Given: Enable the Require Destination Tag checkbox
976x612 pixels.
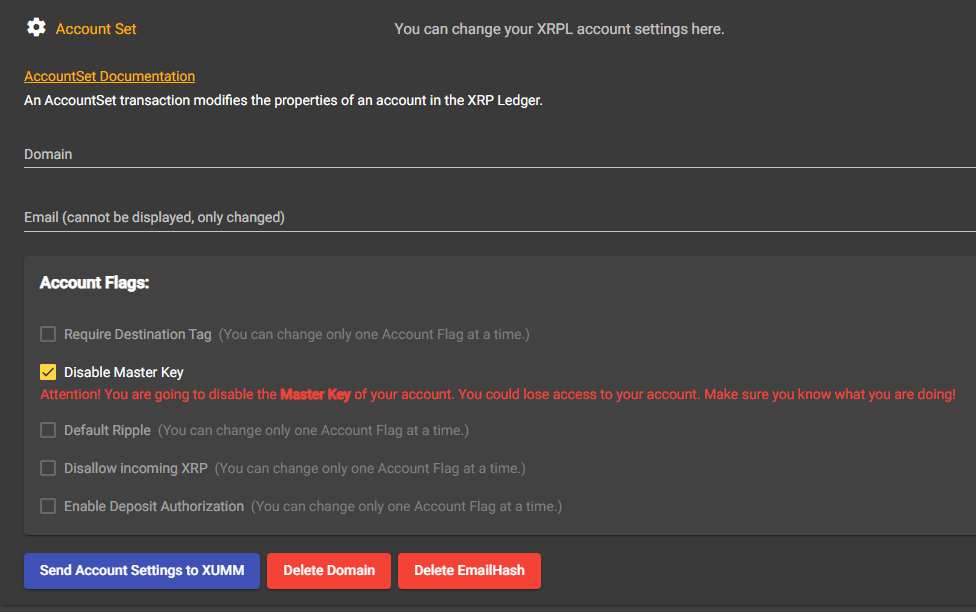Looking at the screenshot, I should pos(48,334).
